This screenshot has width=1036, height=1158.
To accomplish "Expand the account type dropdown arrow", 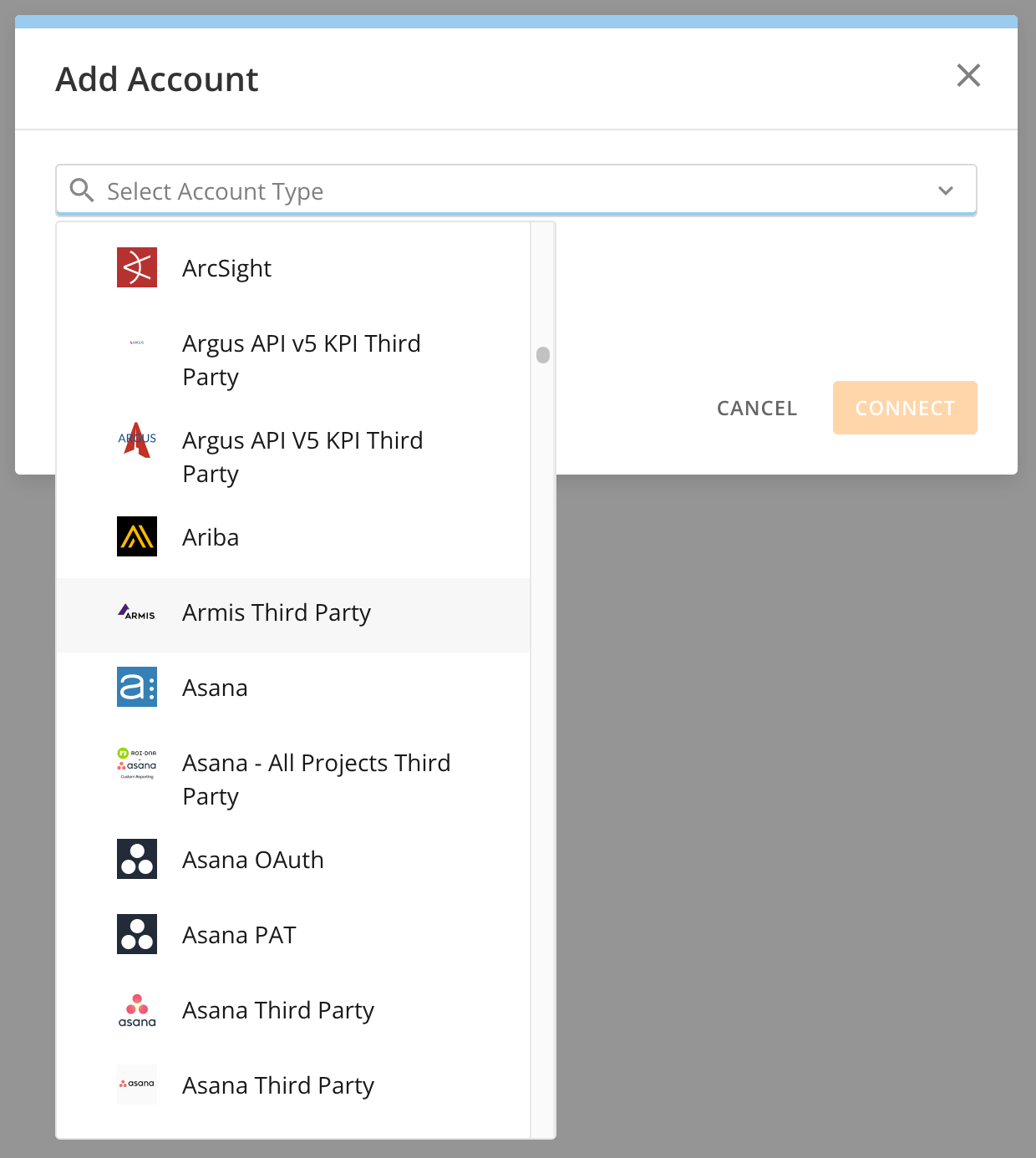I will [946, 190].
